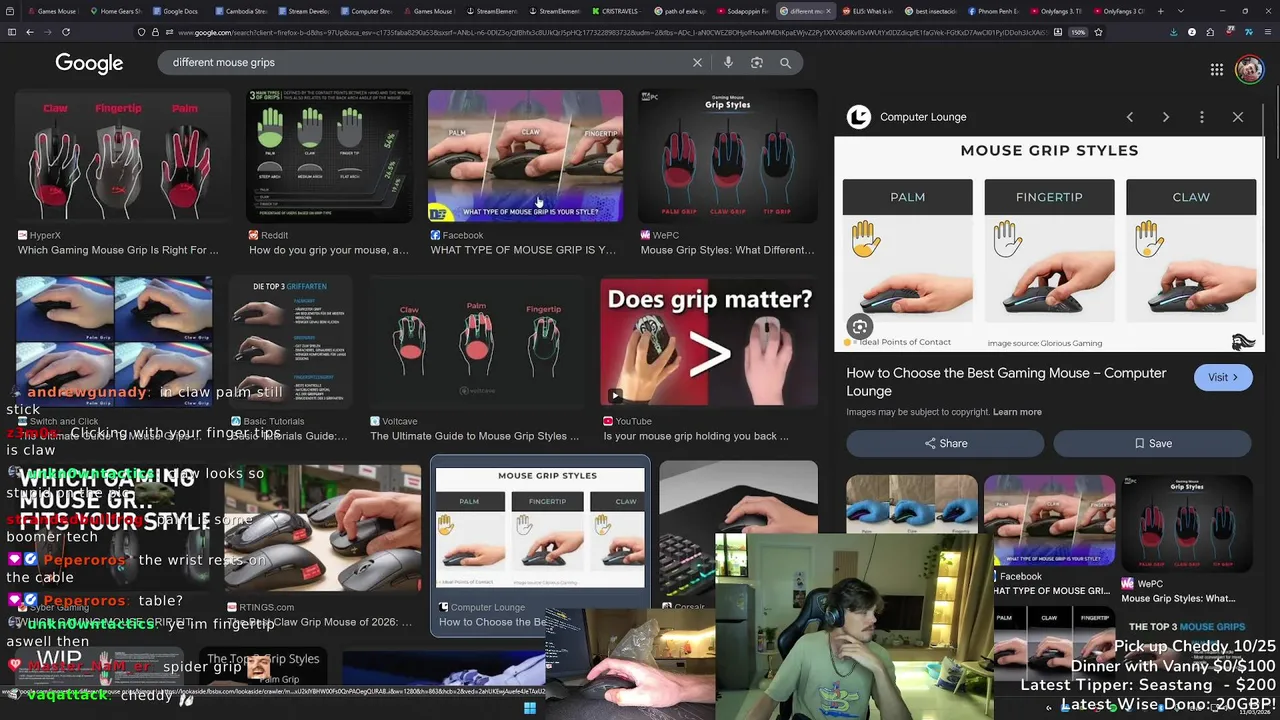Click the Share button
The width and height of the screenshot is (1280, 720).
click(945, 443)
